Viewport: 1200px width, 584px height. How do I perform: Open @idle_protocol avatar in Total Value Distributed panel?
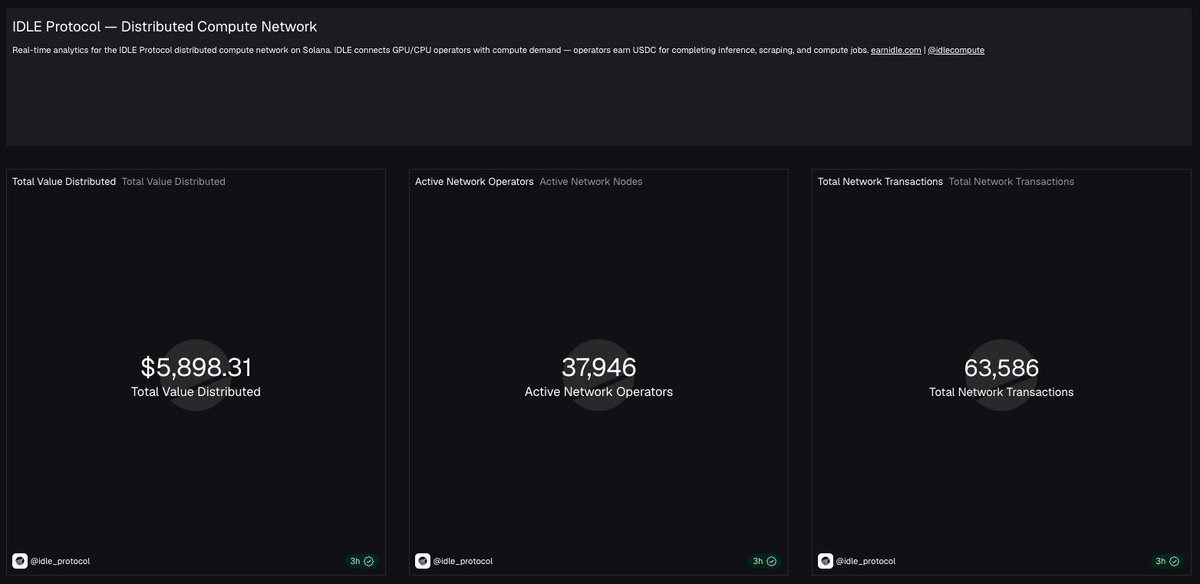[x=20, y=561]
